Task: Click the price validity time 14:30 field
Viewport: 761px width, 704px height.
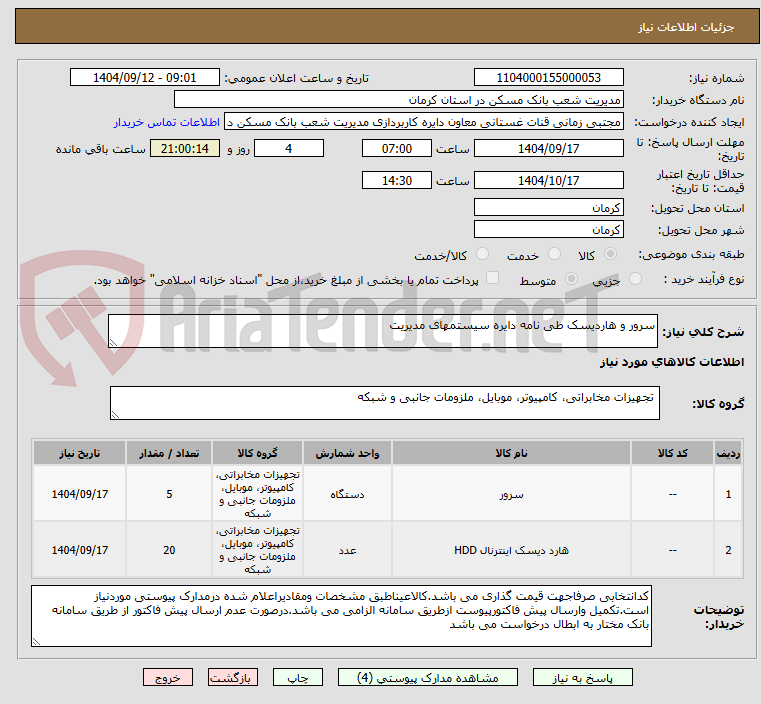Action: [397, 180]
